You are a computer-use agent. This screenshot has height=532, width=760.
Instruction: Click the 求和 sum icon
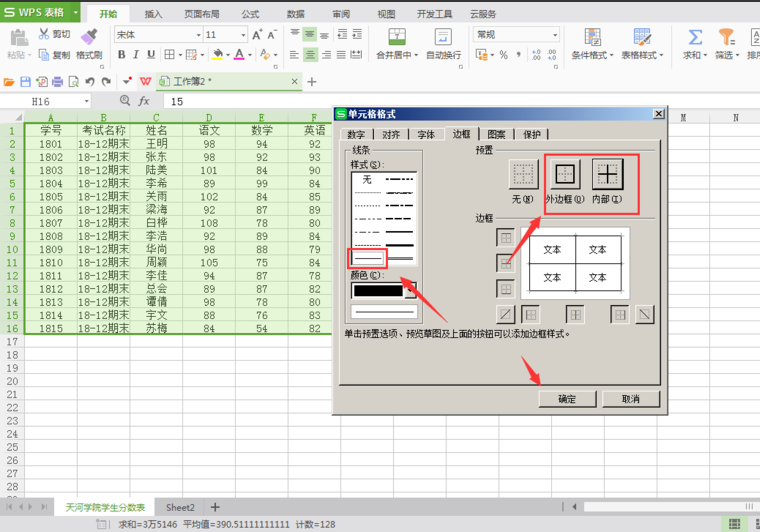coord(694,36)
